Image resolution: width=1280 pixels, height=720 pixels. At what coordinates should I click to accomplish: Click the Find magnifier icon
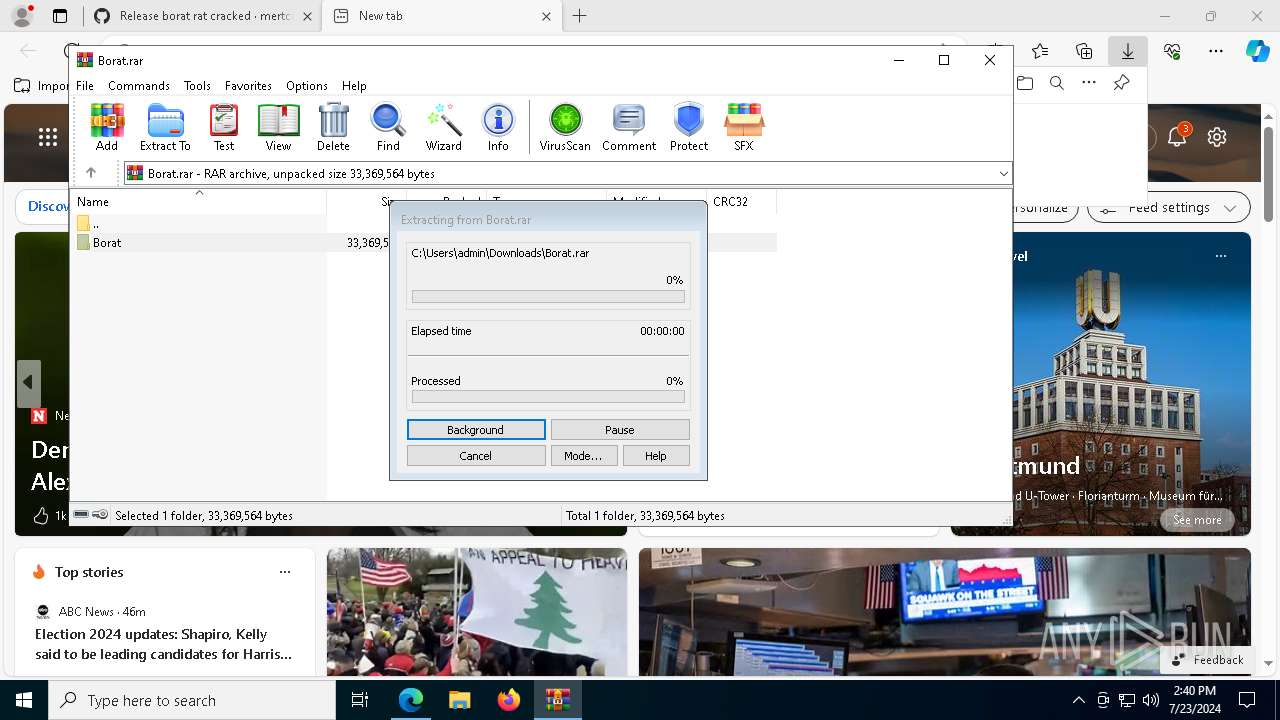click(x=388, y=127)
